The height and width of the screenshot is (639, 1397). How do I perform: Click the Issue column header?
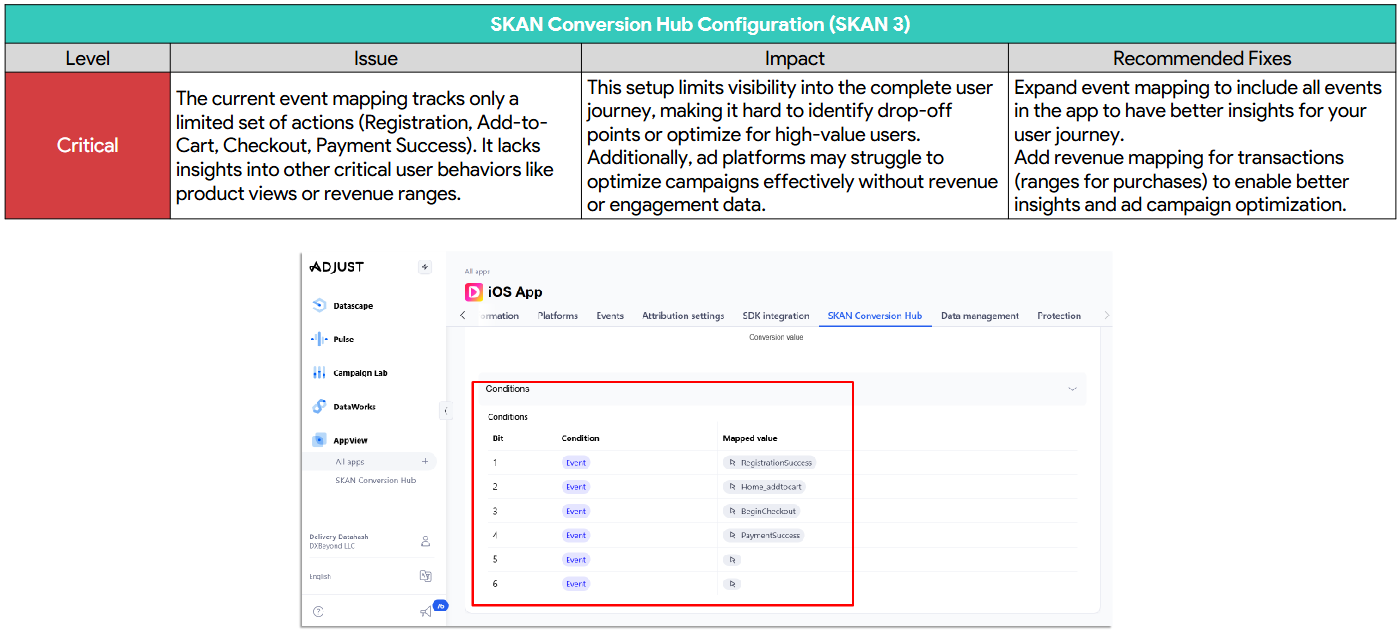[376, 58]
